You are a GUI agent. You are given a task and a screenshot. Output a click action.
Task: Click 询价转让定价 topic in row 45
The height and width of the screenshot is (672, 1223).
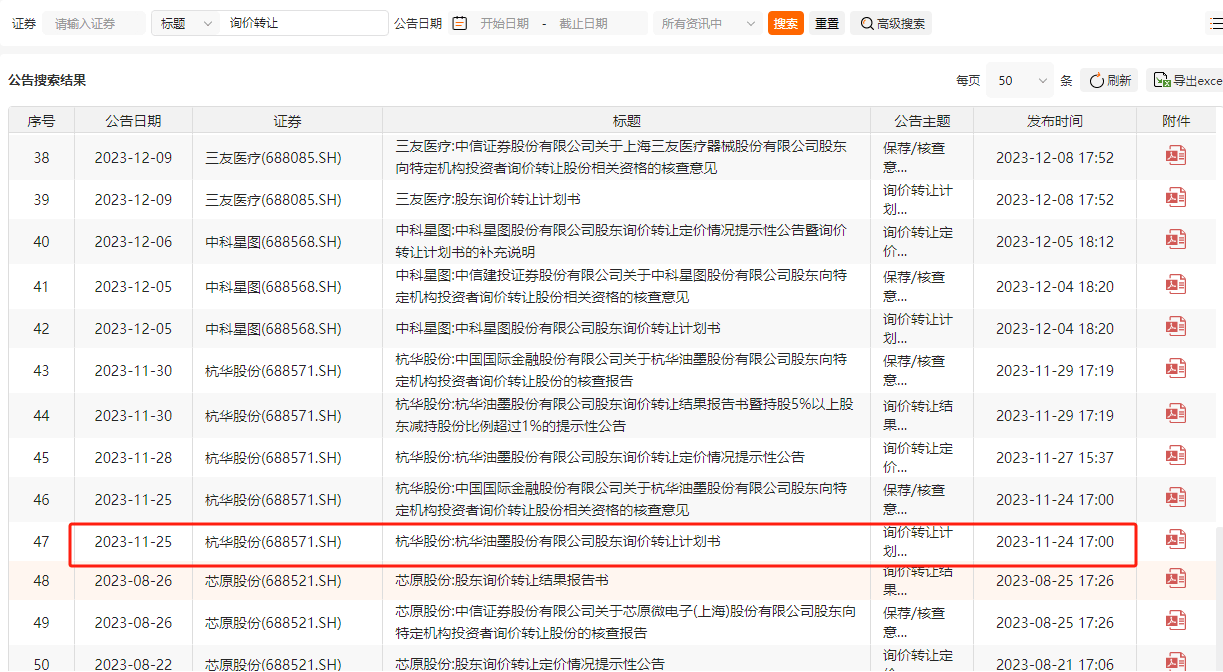point(918,457)
